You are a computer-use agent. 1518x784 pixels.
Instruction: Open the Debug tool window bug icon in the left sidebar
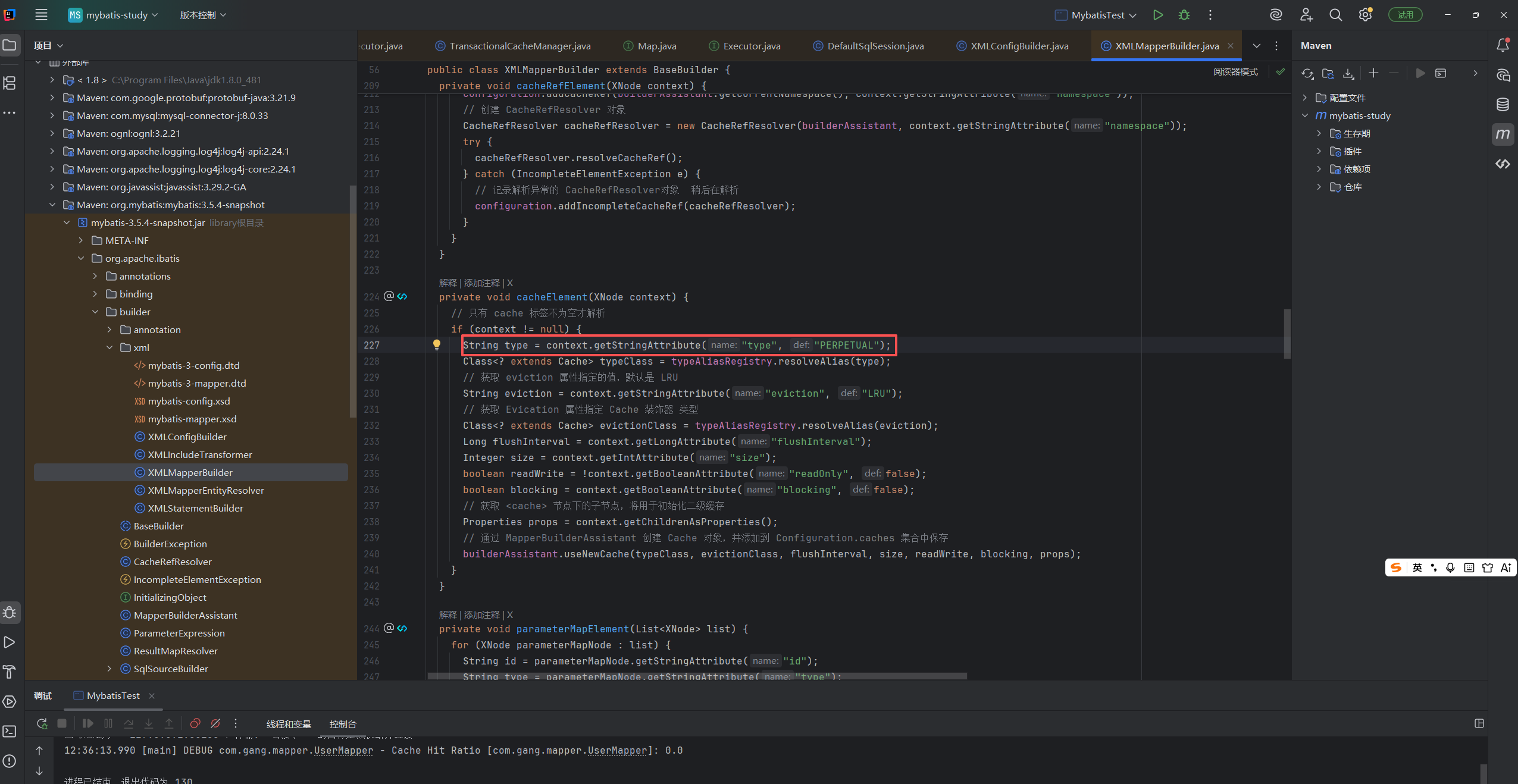point(10,612)
